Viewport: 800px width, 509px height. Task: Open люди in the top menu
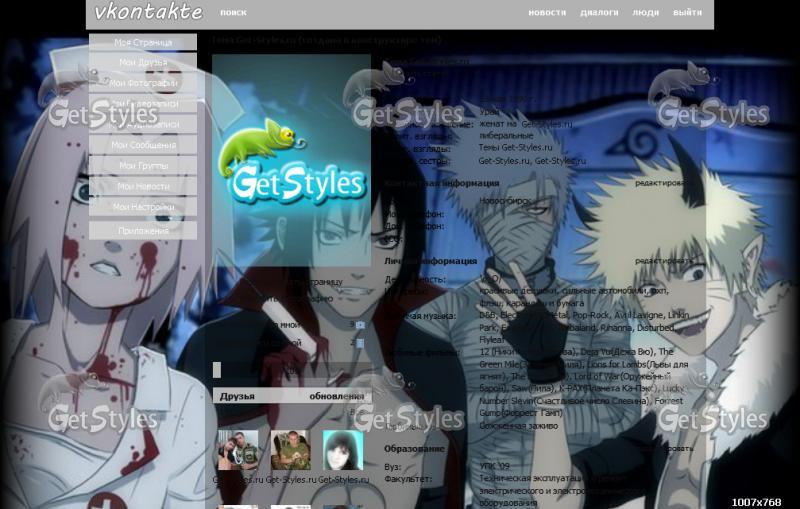click(645, 12)
